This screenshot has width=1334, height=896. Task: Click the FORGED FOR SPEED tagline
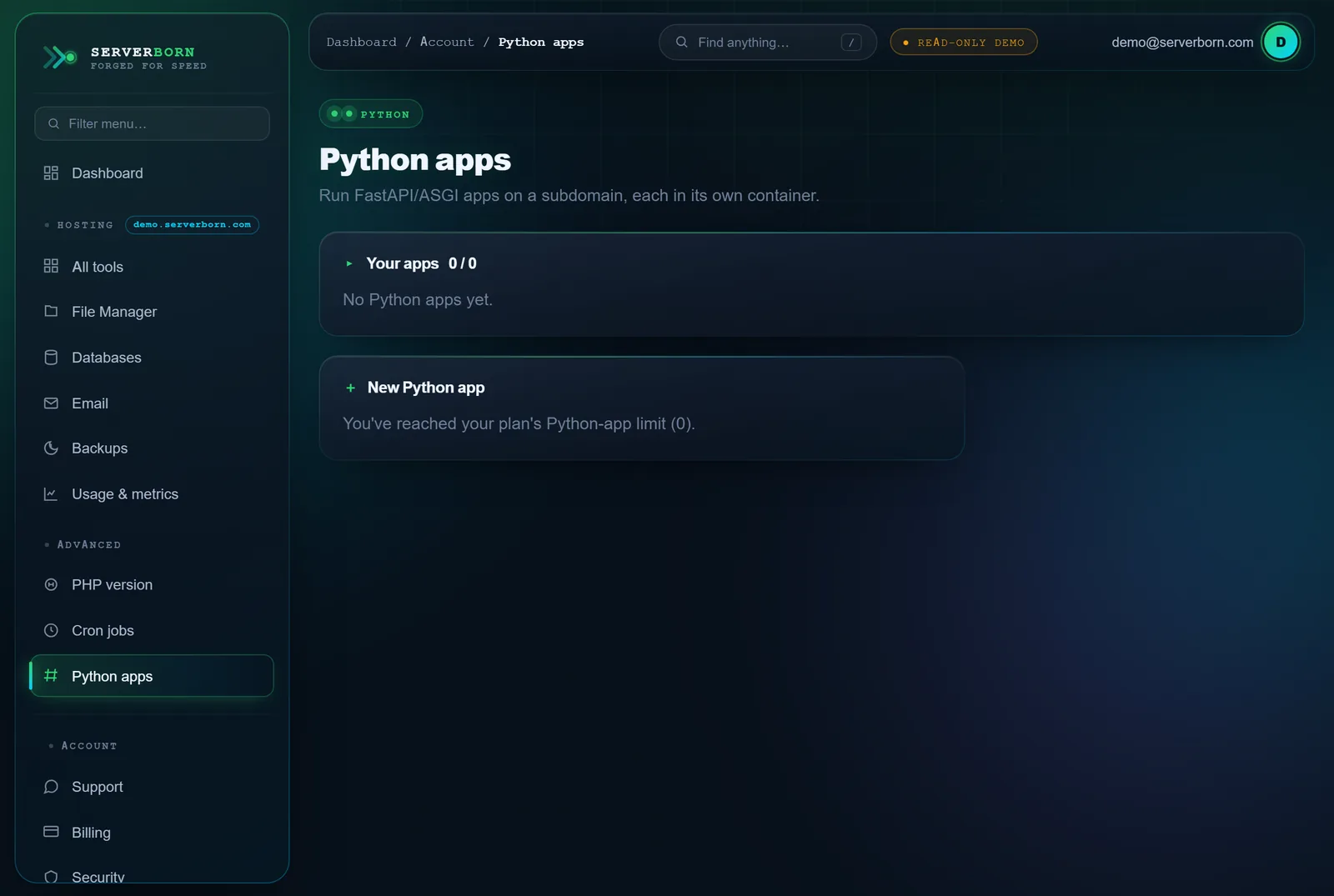point(148,66)
